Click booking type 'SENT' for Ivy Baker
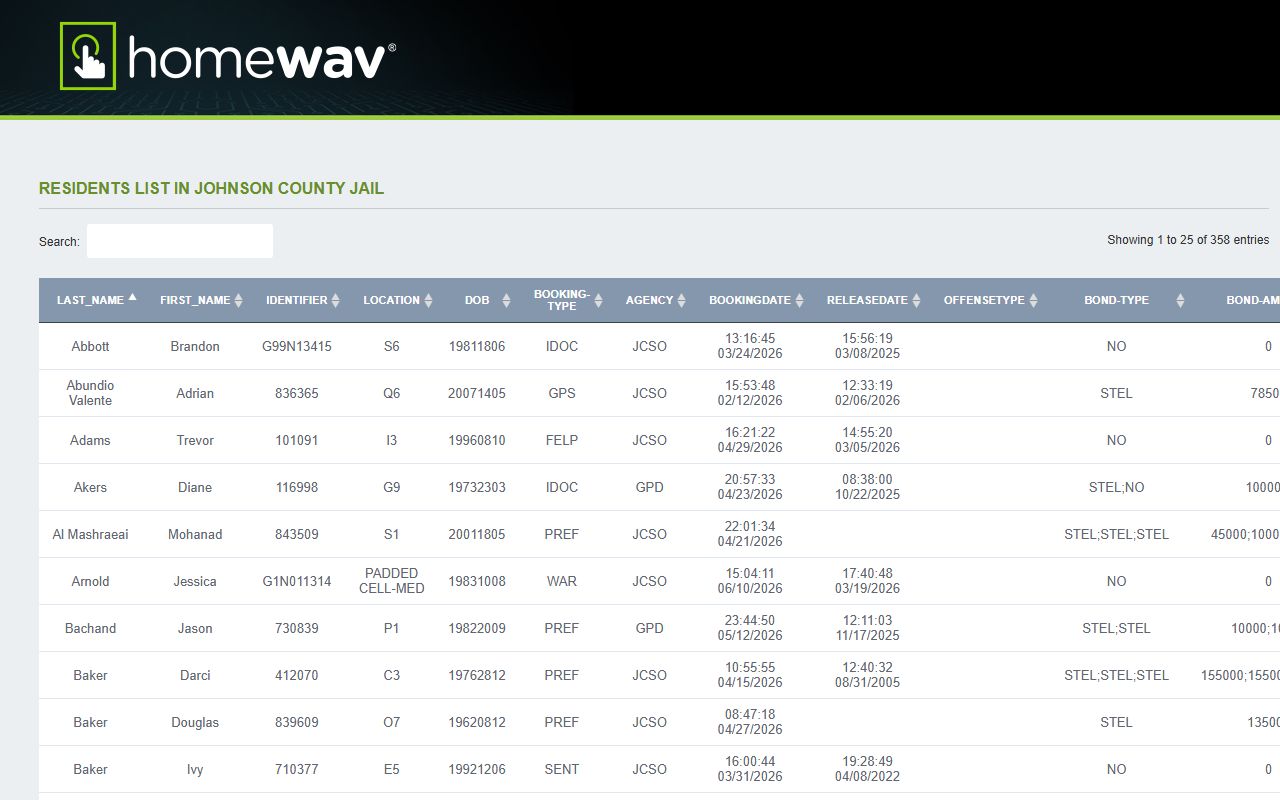The width and height of the screenshot is (1280, 800). pyautogui.click(x=562, y=769)
